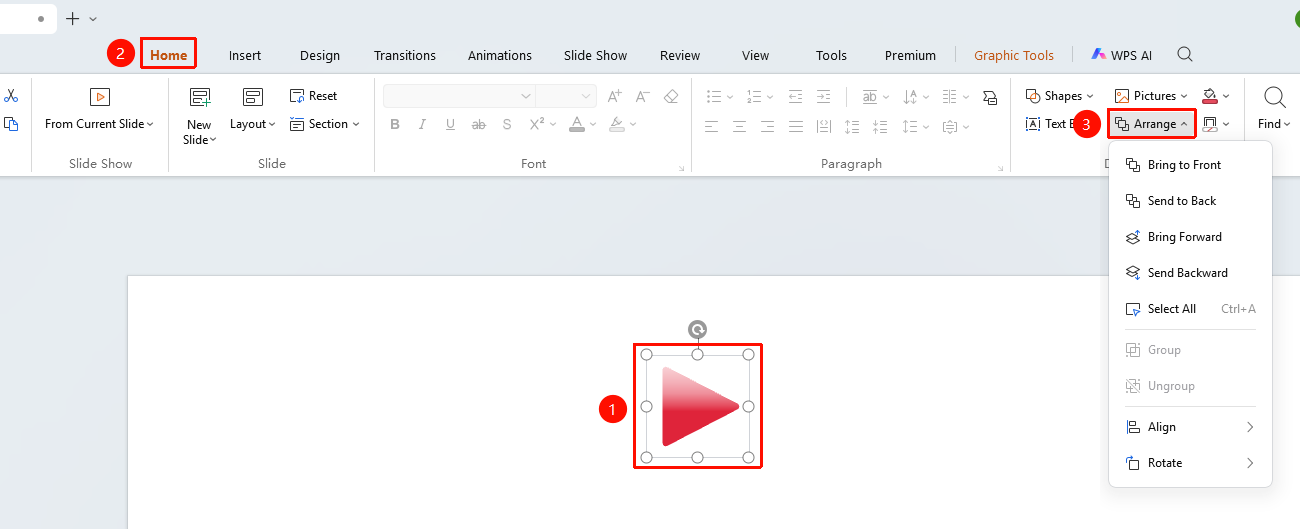Click the Underline text icon
The width and height of the screenshot is (1300, 529).
pos(451,124)
